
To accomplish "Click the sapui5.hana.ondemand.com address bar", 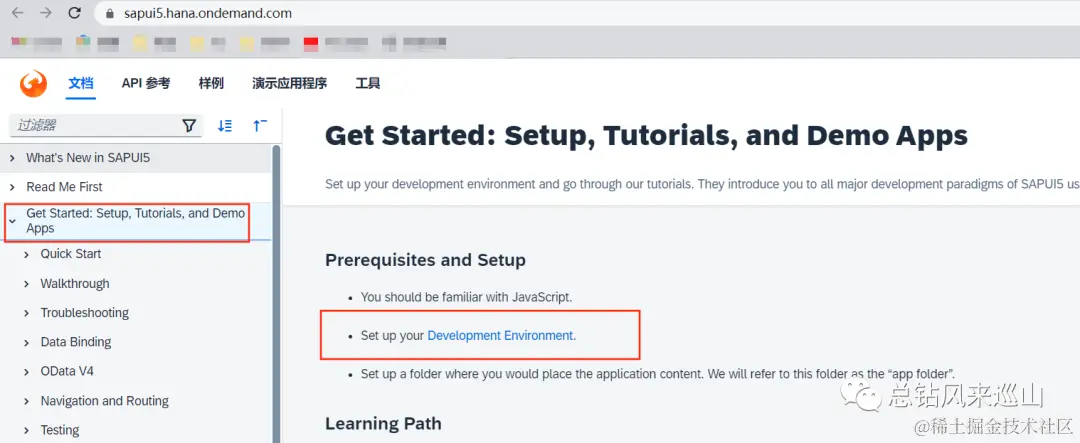I will (585, 13).
